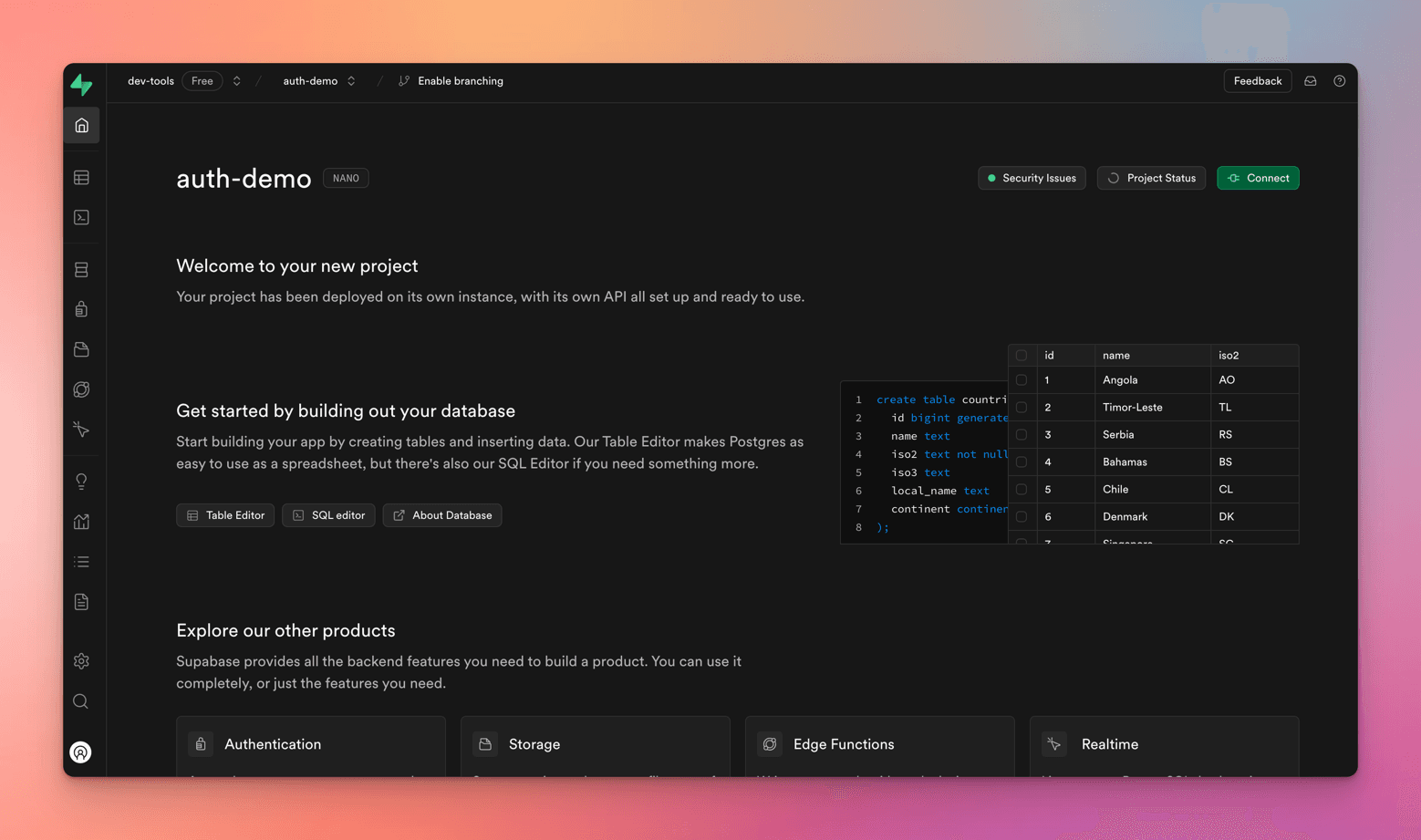Click the search icon in sidebar
The width and height of the screenshot is (1421, 840).
click(81, 701)
